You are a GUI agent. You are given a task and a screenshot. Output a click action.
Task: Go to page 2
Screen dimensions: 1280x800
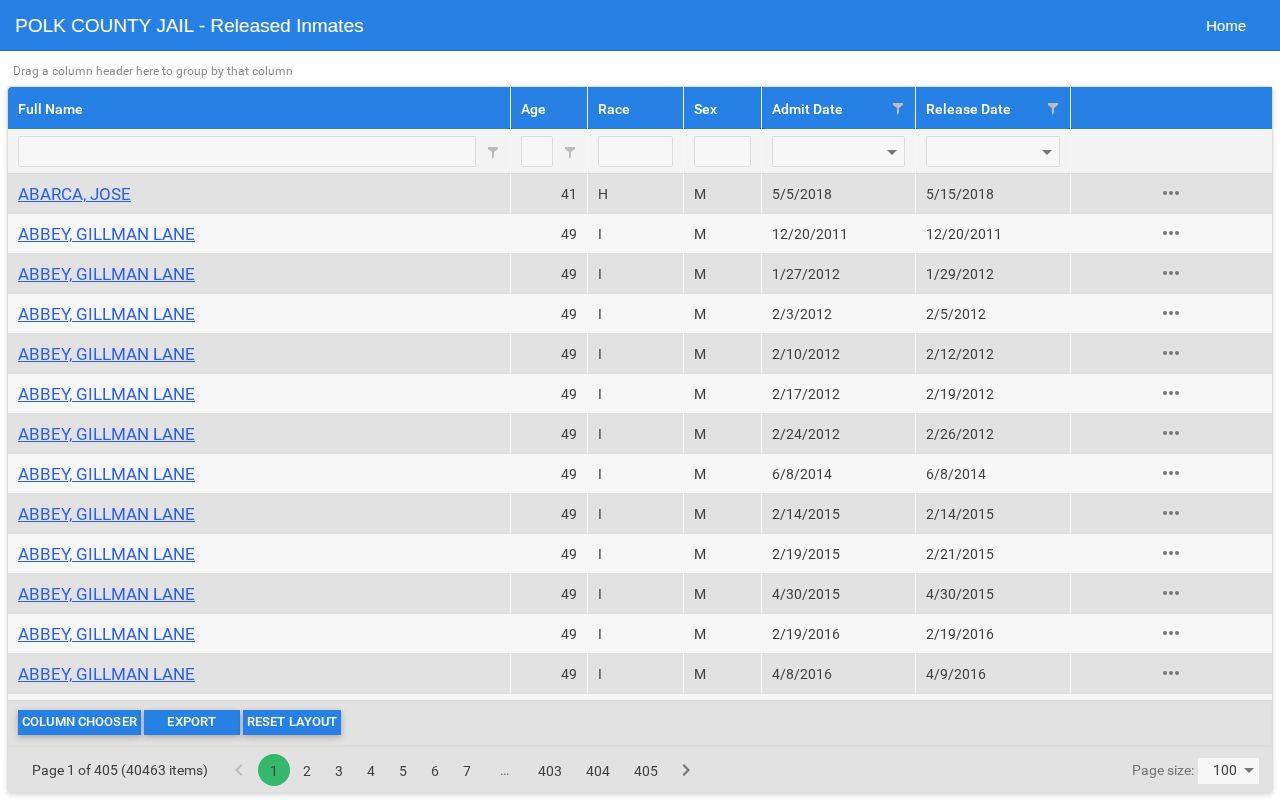point(307,770)
